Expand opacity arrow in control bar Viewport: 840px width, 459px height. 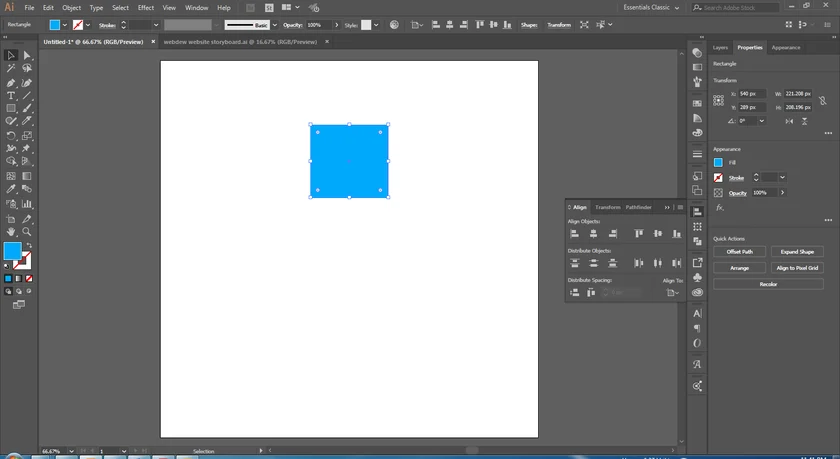click(x=336, y=25)
